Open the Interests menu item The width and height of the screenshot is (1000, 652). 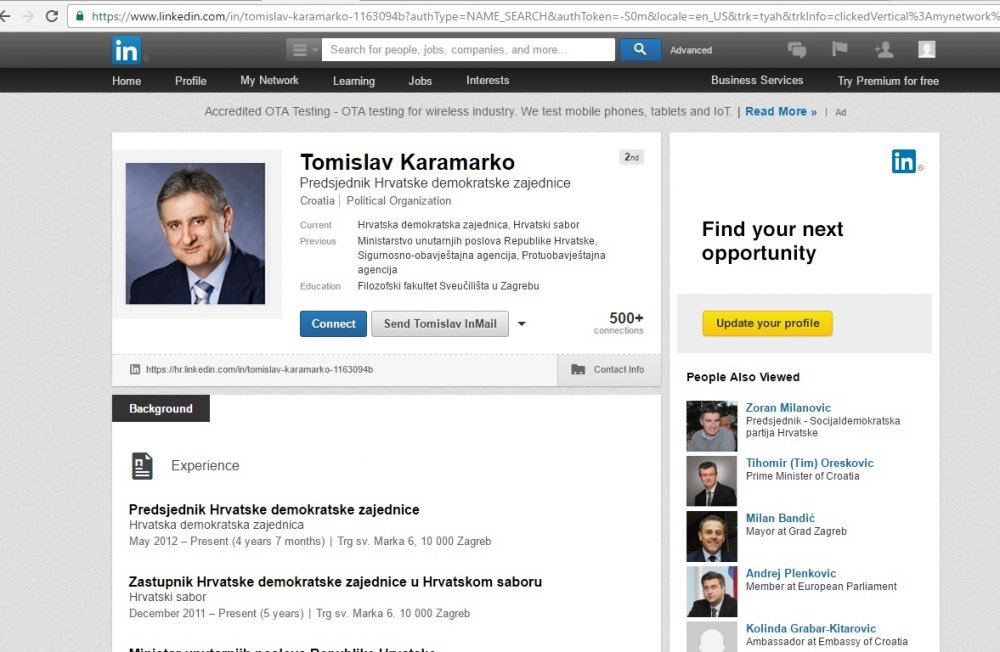(x=487, y=80)
